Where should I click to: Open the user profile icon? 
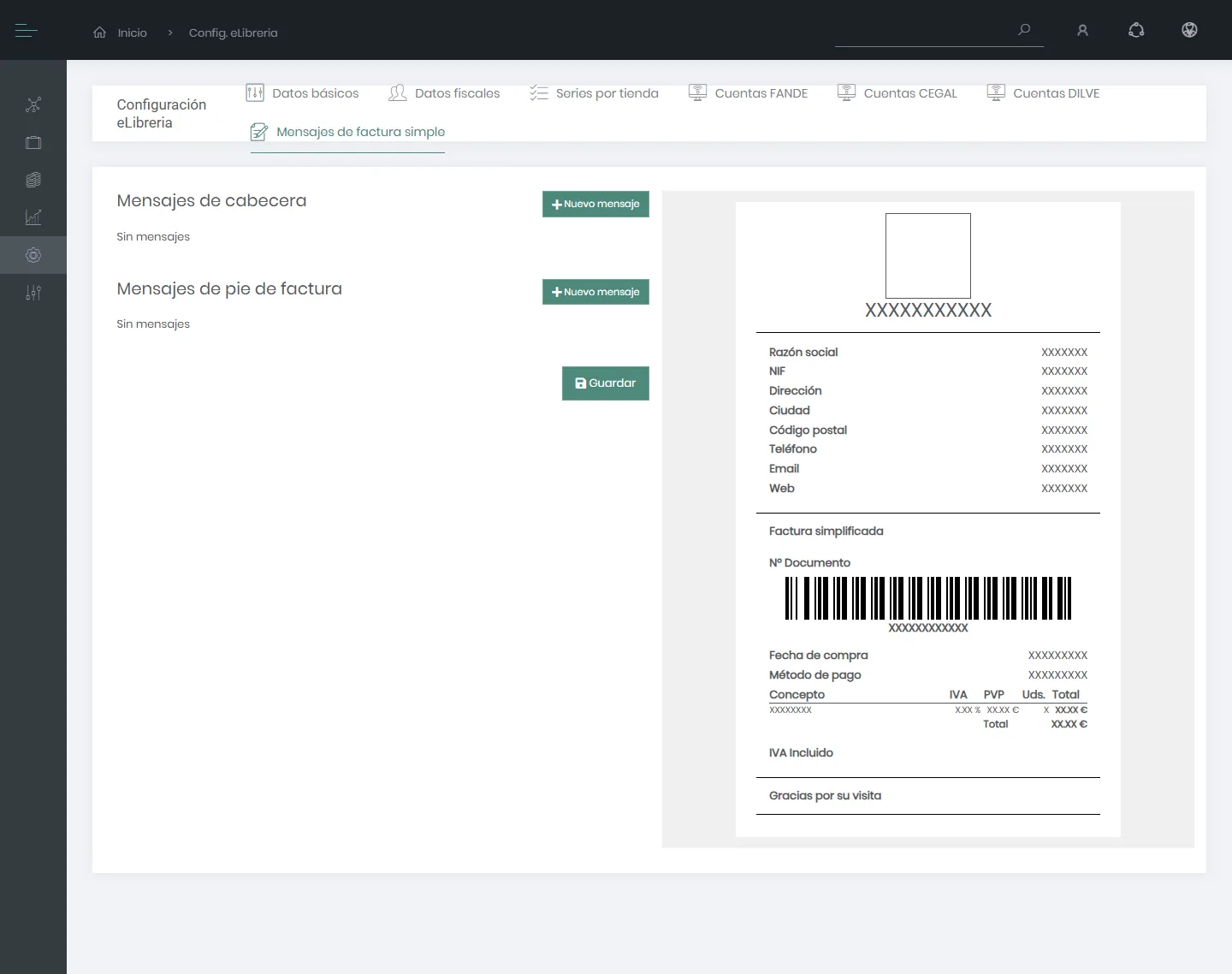(1082, 31)
